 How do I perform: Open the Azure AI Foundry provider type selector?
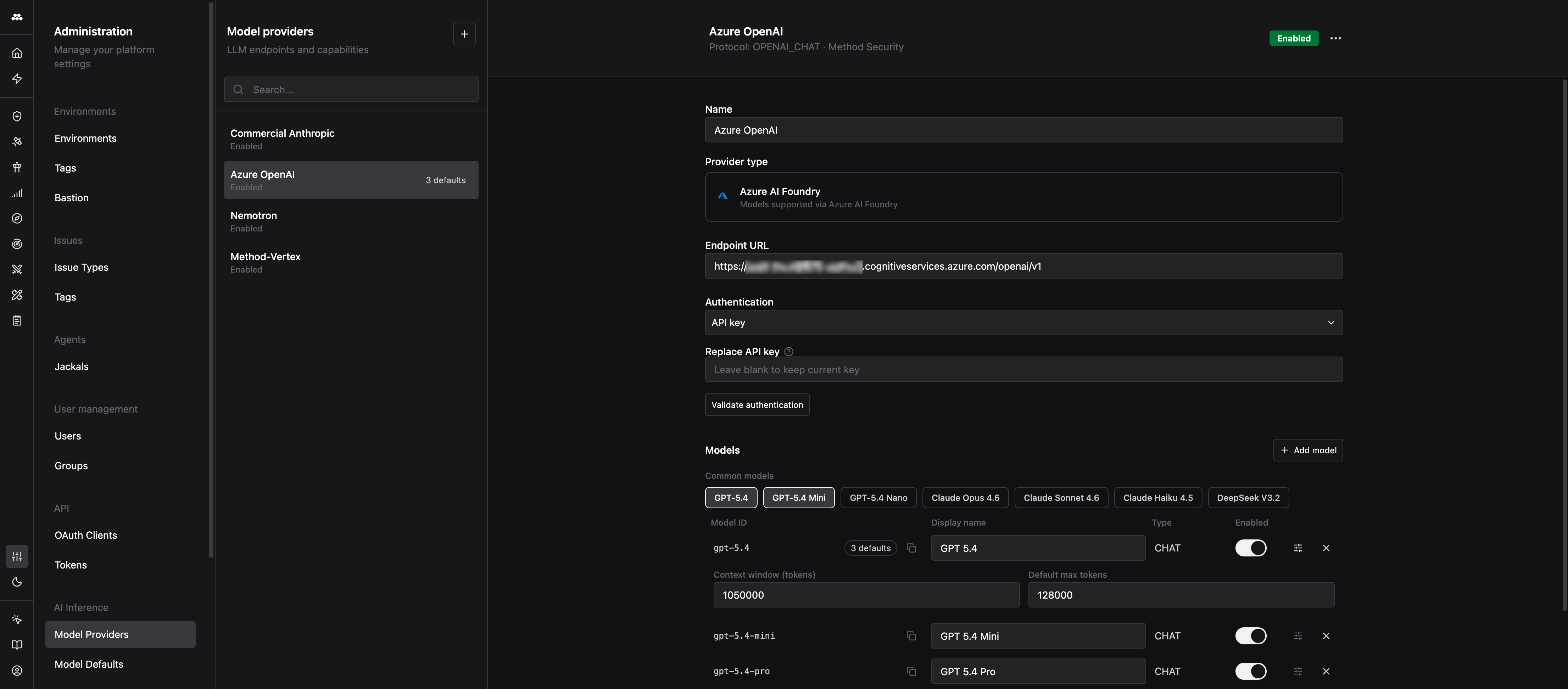[1023, 197]
